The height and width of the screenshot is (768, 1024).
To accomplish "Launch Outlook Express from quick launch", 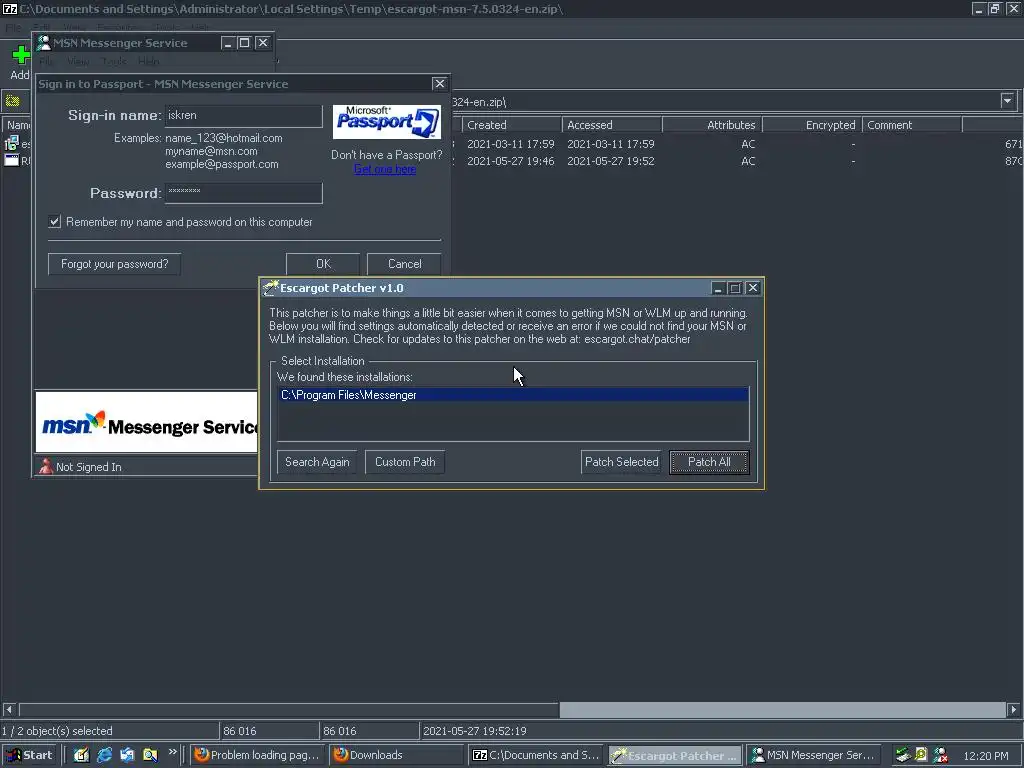I will pos(127,755).
